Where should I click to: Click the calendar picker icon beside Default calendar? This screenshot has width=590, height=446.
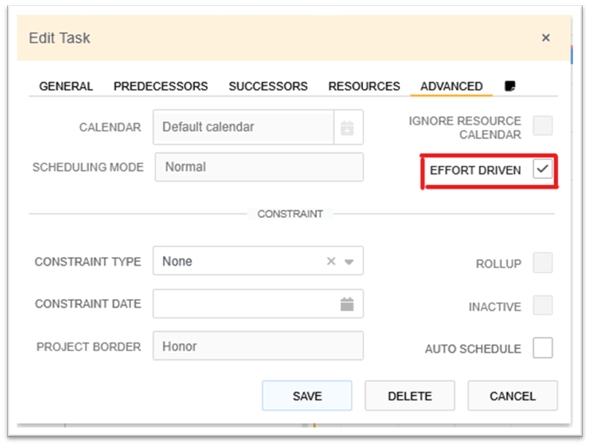pos(347,128)
